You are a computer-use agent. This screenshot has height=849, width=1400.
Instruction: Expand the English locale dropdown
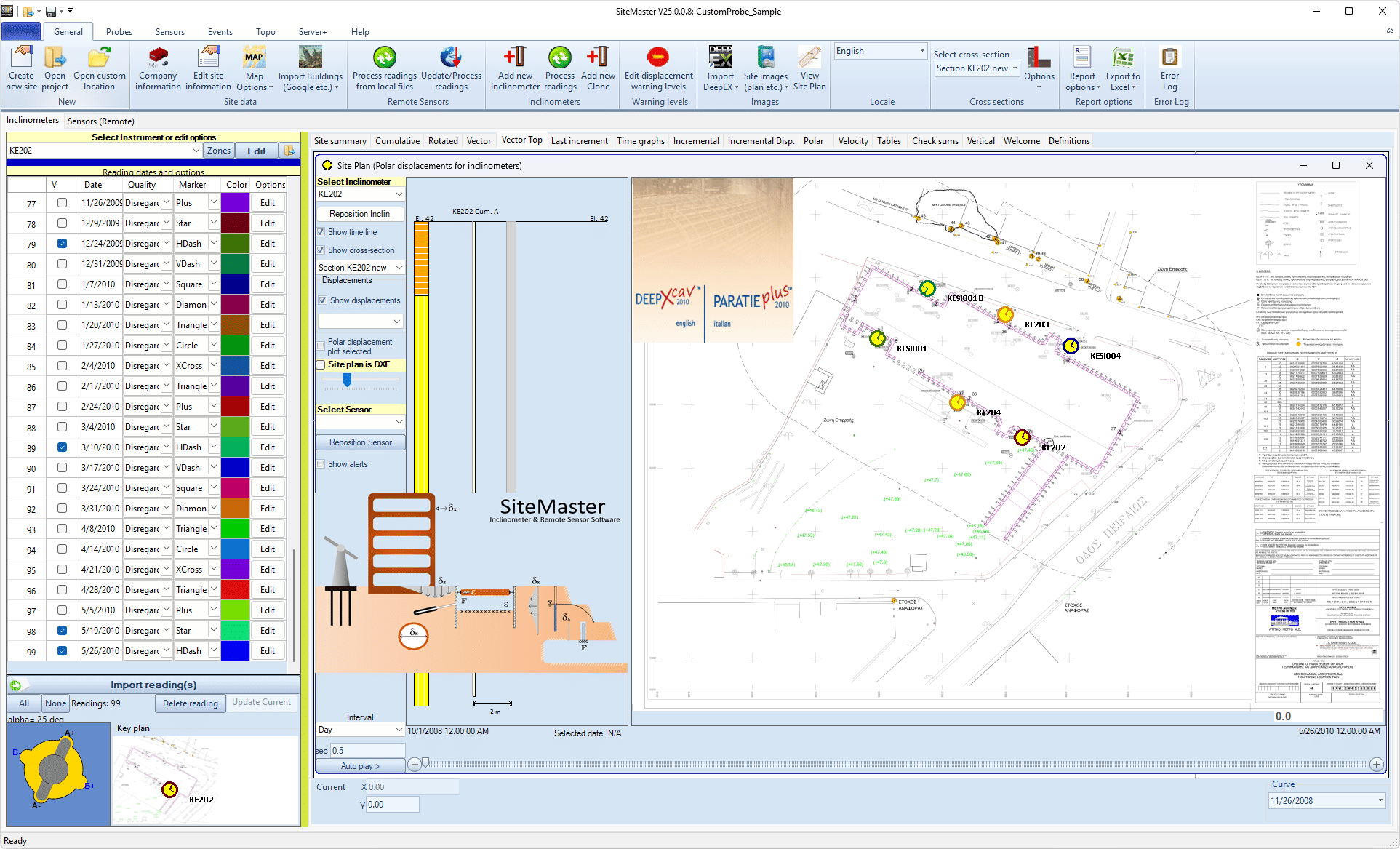click(922, 51)
